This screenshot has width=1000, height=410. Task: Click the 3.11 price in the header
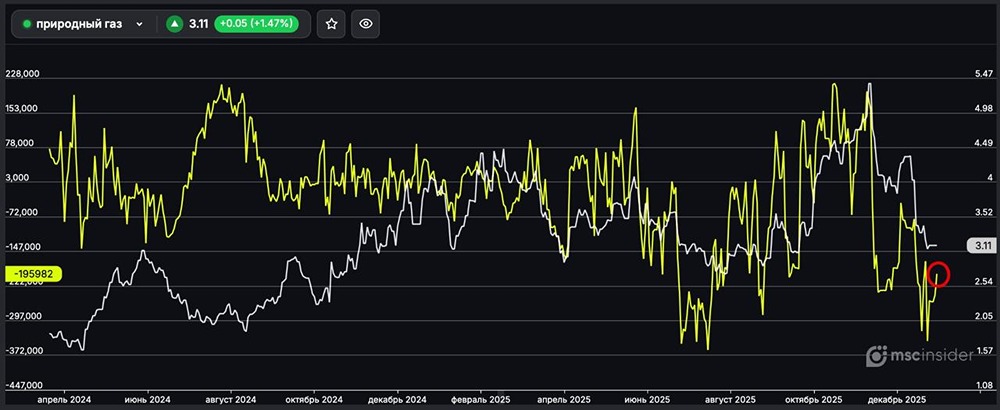[x=198, y=24]
